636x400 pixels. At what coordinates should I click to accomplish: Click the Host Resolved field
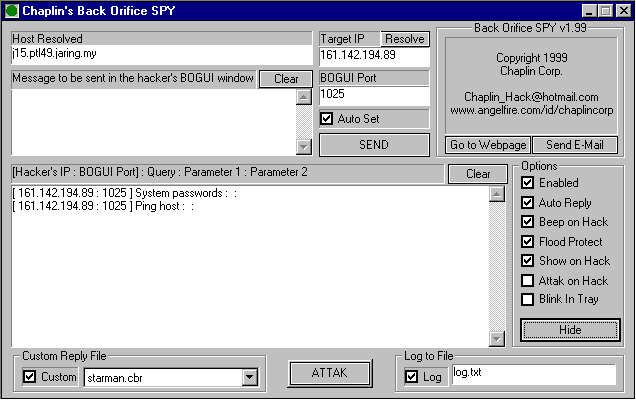pos(162,54)
